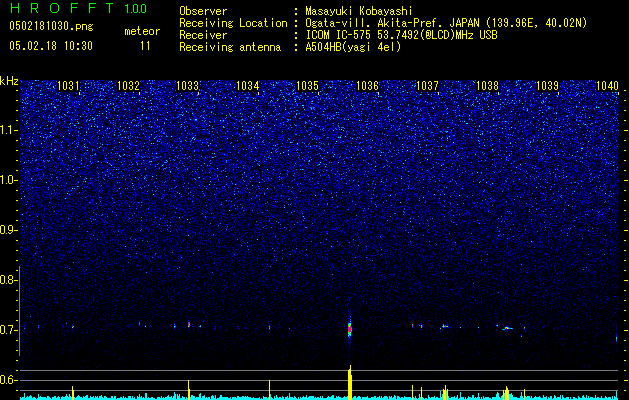Screen dimensions: 629x400
Task: Click time marker 1036
Action: 367,86
